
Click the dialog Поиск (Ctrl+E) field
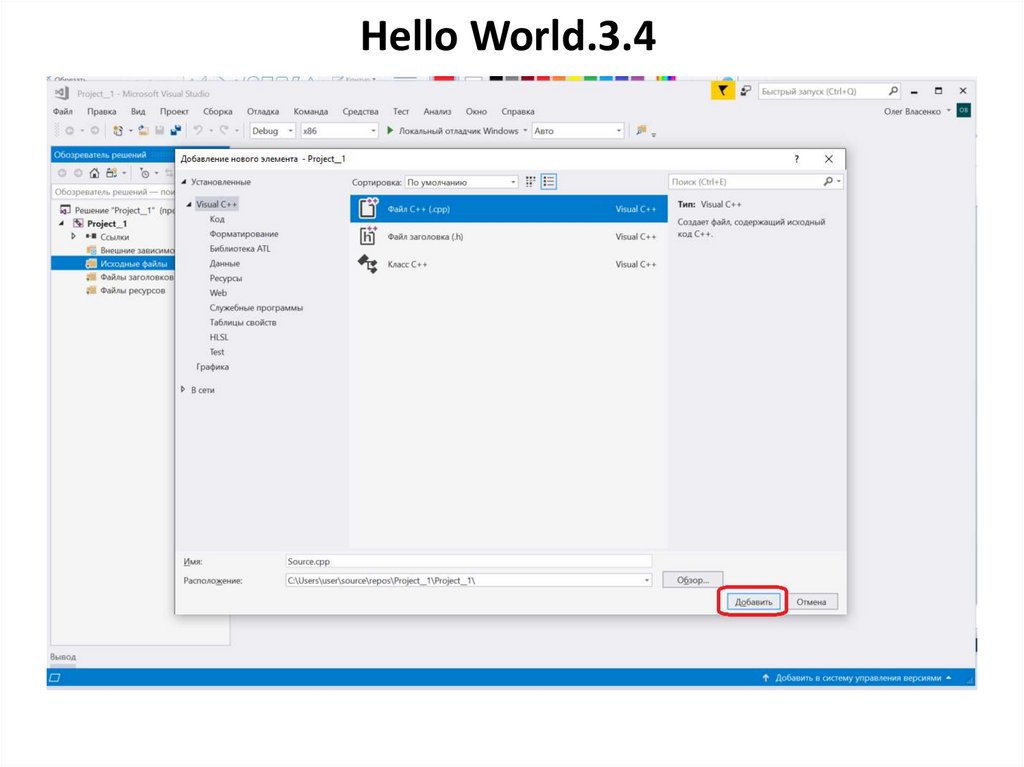746,182
